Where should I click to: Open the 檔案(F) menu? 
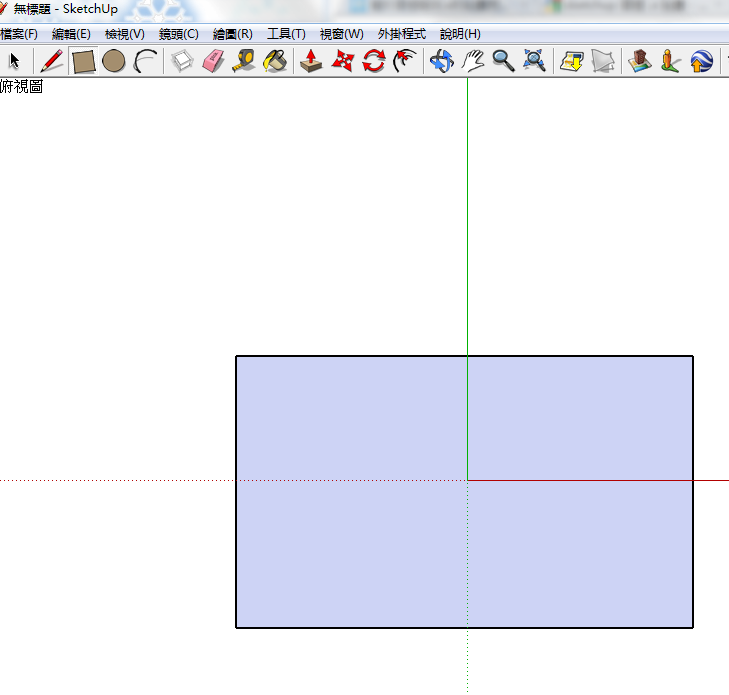click(19, 34)
